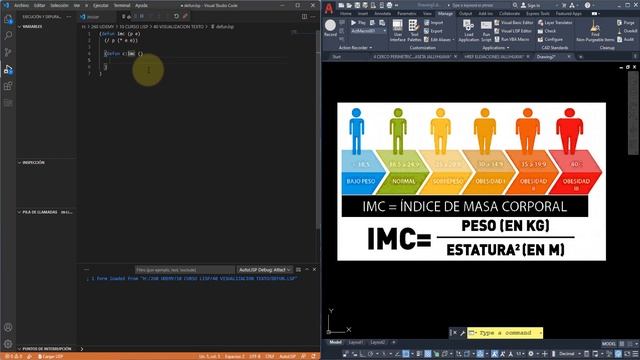Click the wrench icon on AutoCAD command line
Viewport: 640px width, 360px height.
point(462,333)
